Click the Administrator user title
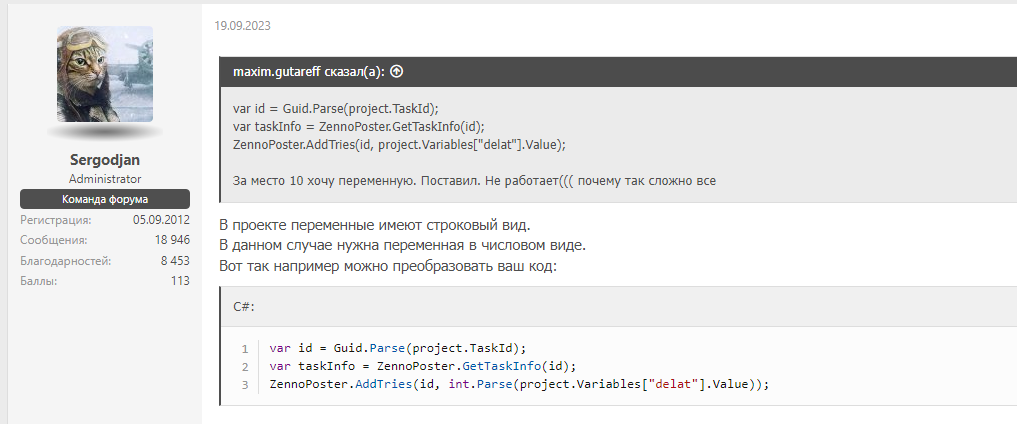The image size is (1017, 424). [105, 178]
